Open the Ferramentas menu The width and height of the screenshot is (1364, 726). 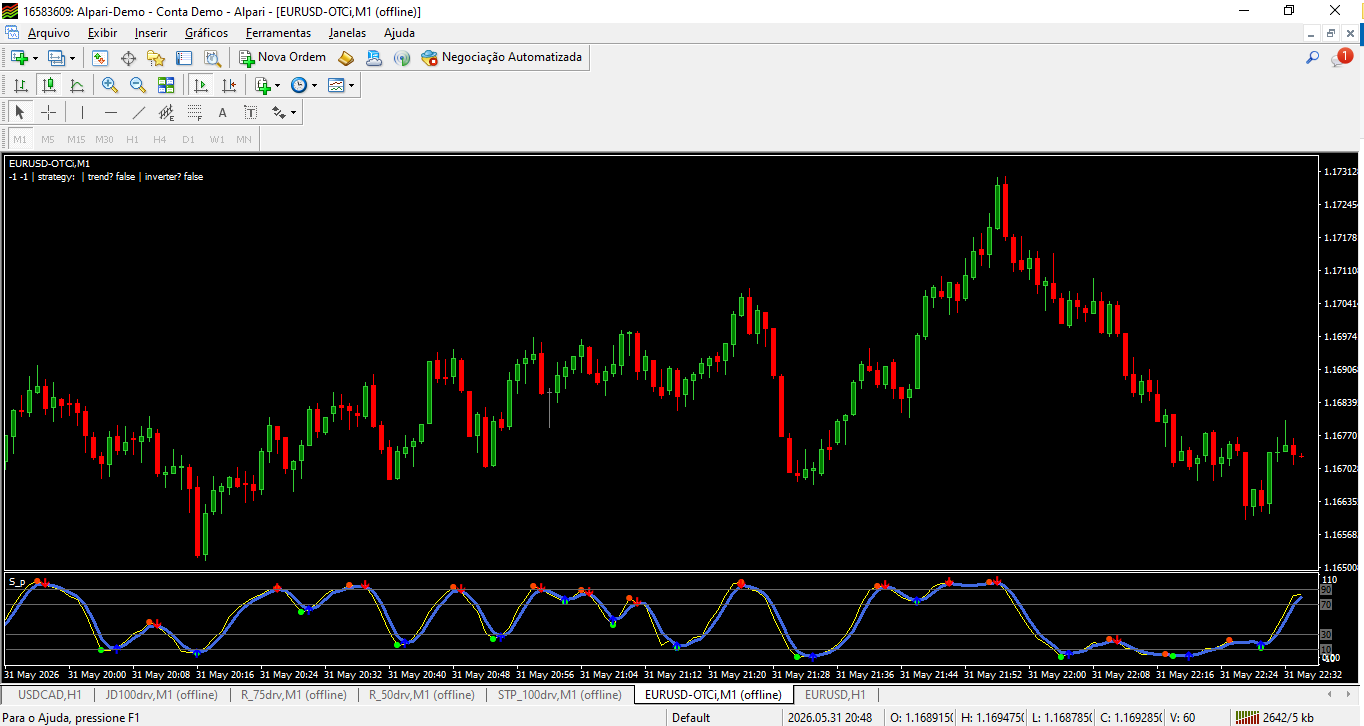coord(279,33)
